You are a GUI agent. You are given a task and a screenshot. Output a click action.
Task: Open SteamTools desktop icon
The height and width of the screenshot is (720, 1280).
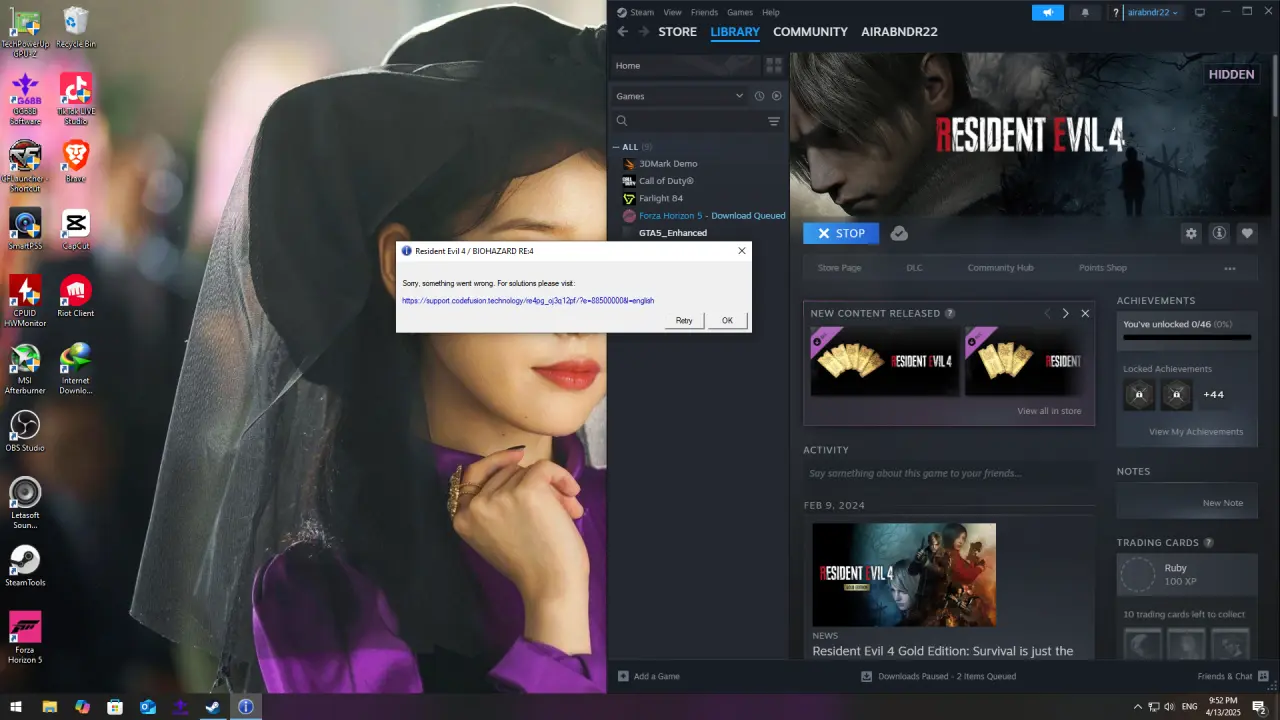click(x=25, y=566)
